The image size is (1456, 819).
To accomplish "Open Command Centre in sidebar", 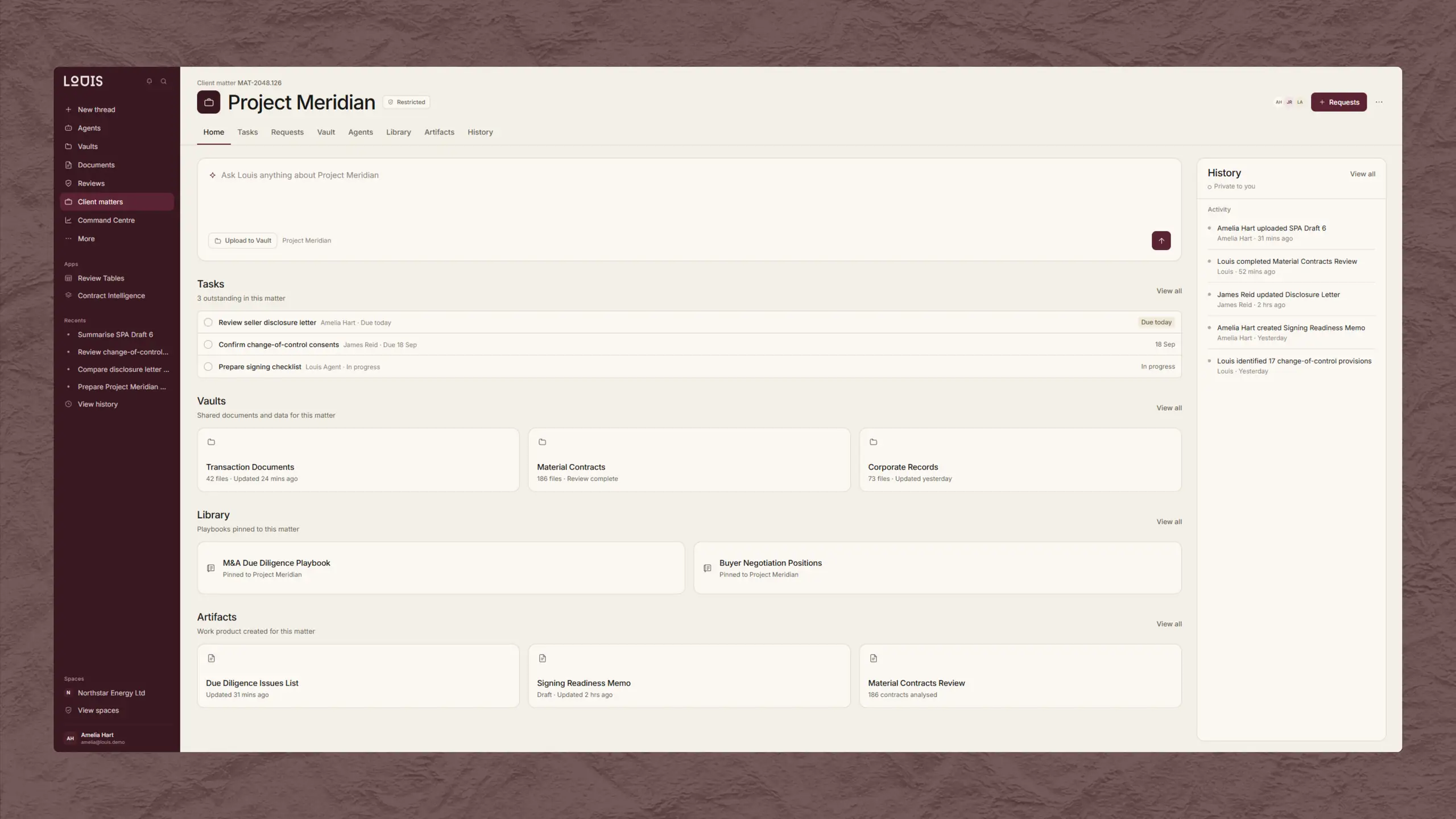I will click(x=117, y=220).
